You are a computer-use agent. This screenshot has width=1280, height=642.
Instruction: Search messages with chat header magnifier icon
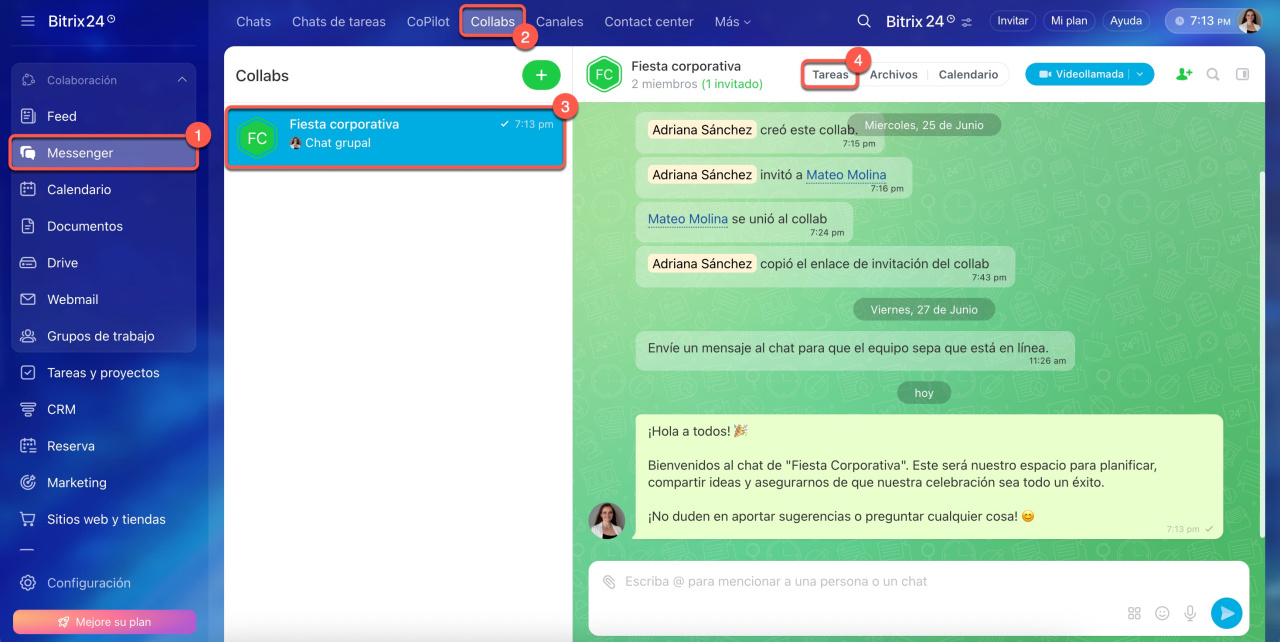[x=1213, y=74]
